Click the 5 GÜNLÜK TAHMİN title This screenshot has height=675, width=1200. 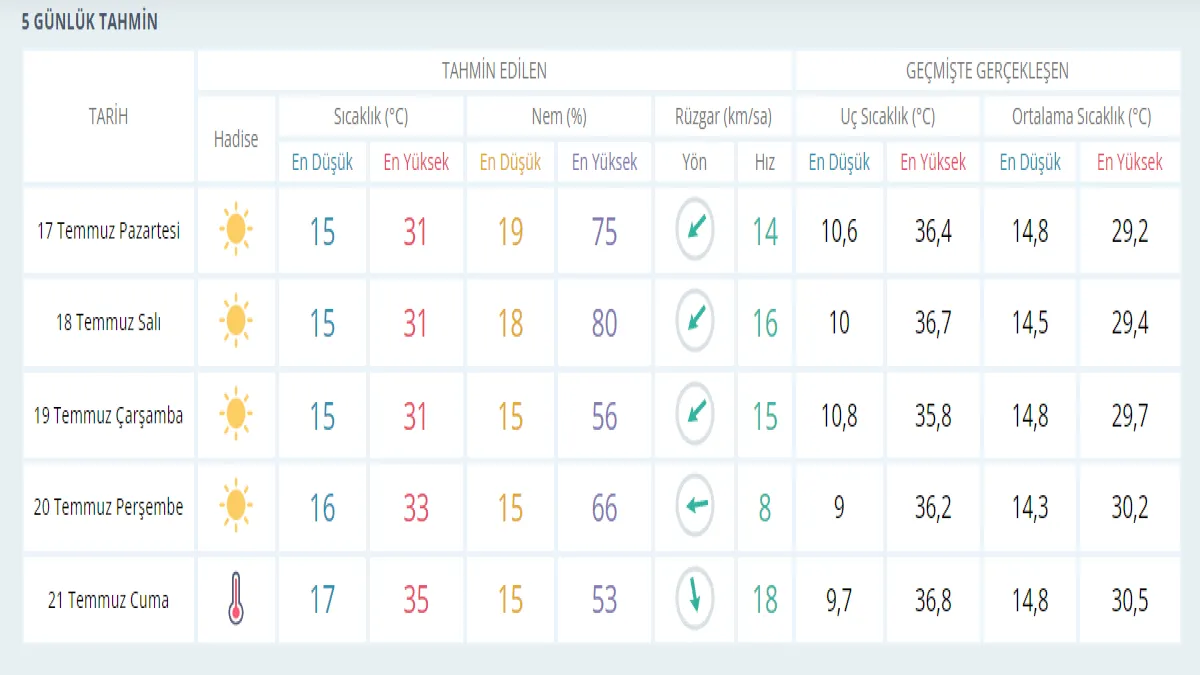pyautogui.click(x=90, y=22)
